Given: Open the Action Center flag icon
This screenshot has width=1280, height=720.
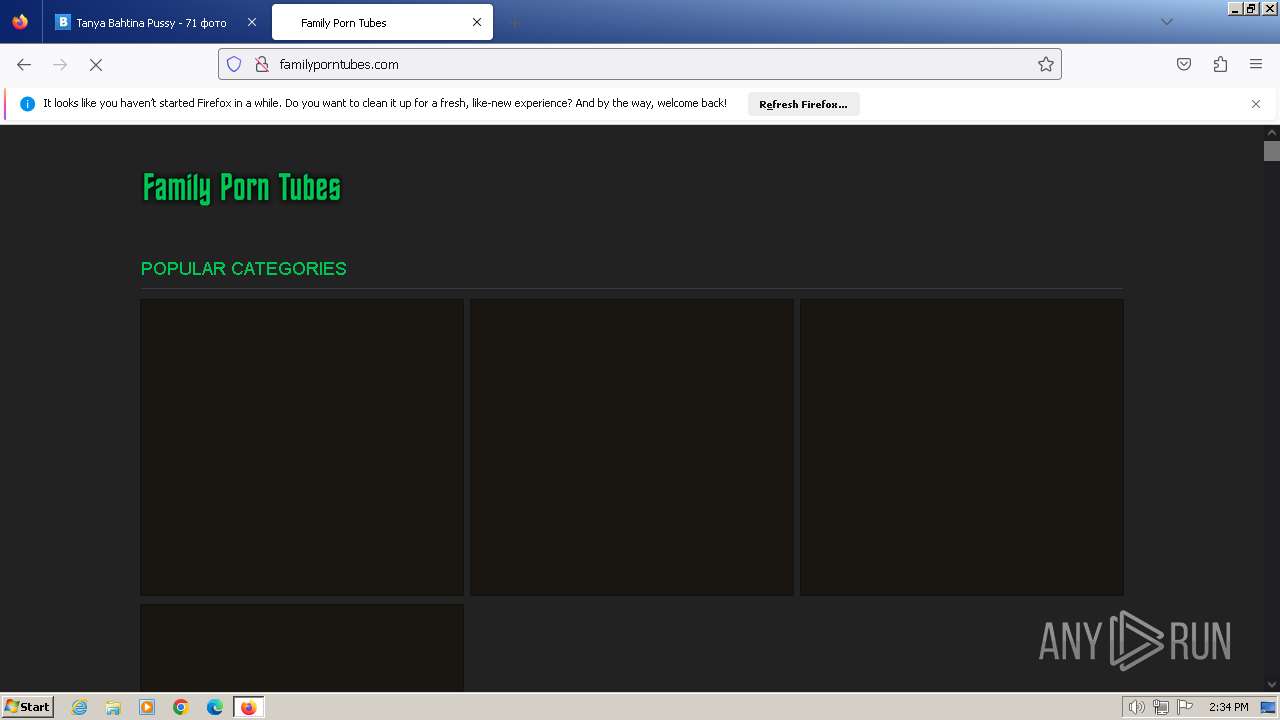Looking at the screenshot, I should point(1185,707).
